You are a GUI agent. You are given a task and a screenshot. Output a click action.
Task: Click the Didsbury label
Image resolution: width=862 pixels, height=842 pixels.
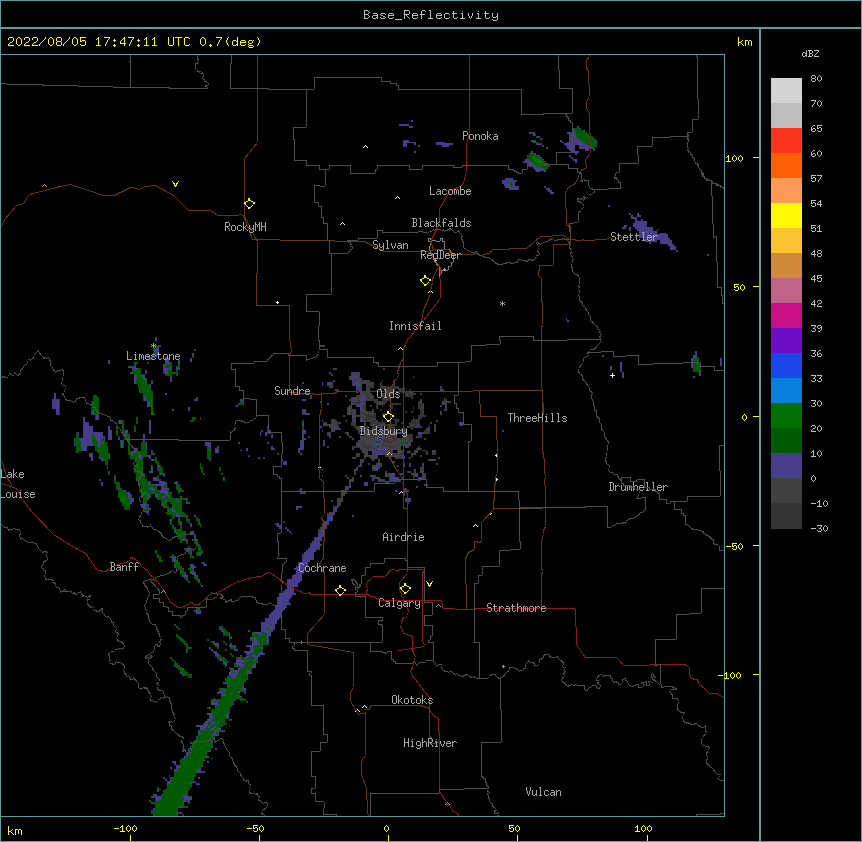pos(383,431)
